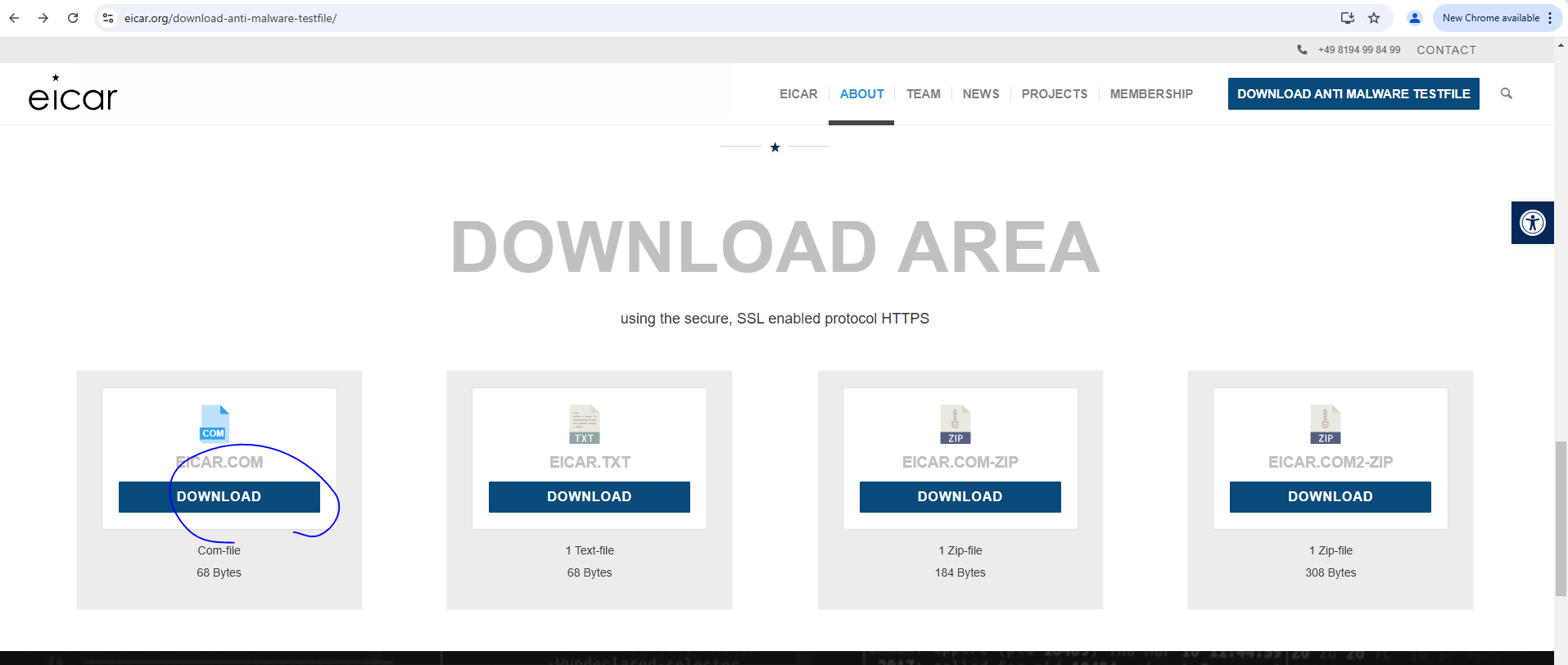1568x665 pixels.
Task: Open the ABOUT menu item
Action: tap(861, 94)
